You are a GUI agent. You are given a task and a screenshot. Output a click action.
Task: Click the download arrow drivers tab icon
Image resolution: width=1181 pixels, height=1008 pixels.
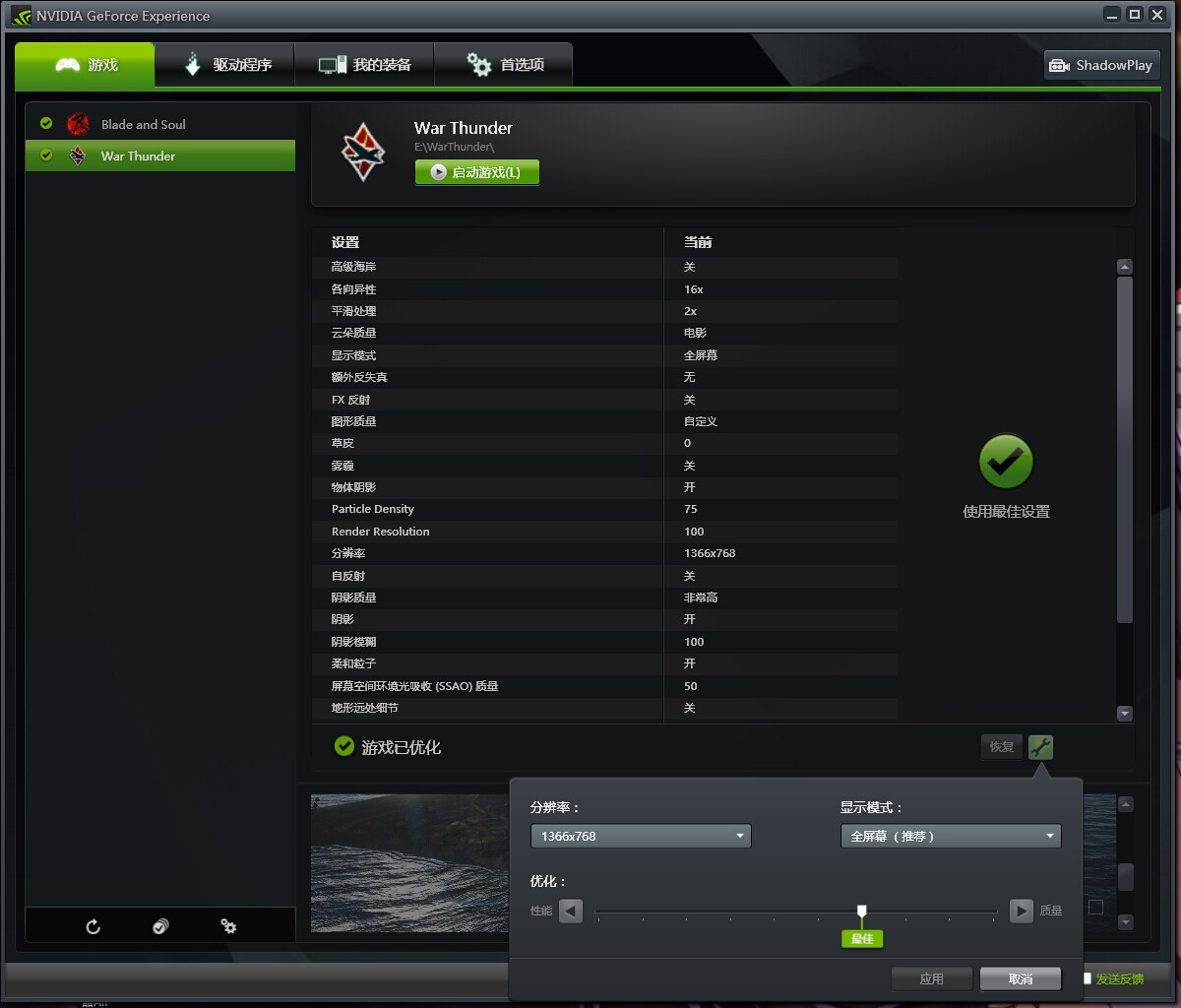coord(193,64)
